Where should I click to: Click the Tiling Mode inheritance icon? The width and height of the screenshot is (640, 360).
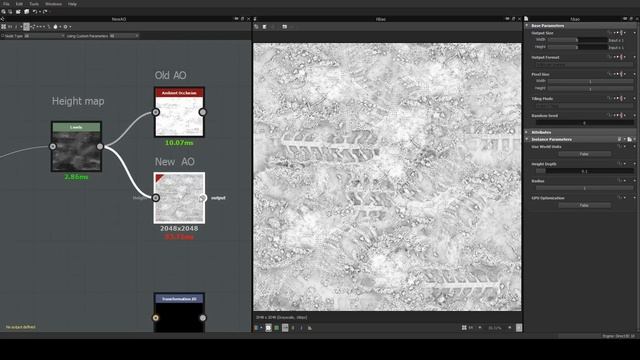pyautogui.click(x=622, y=98)
